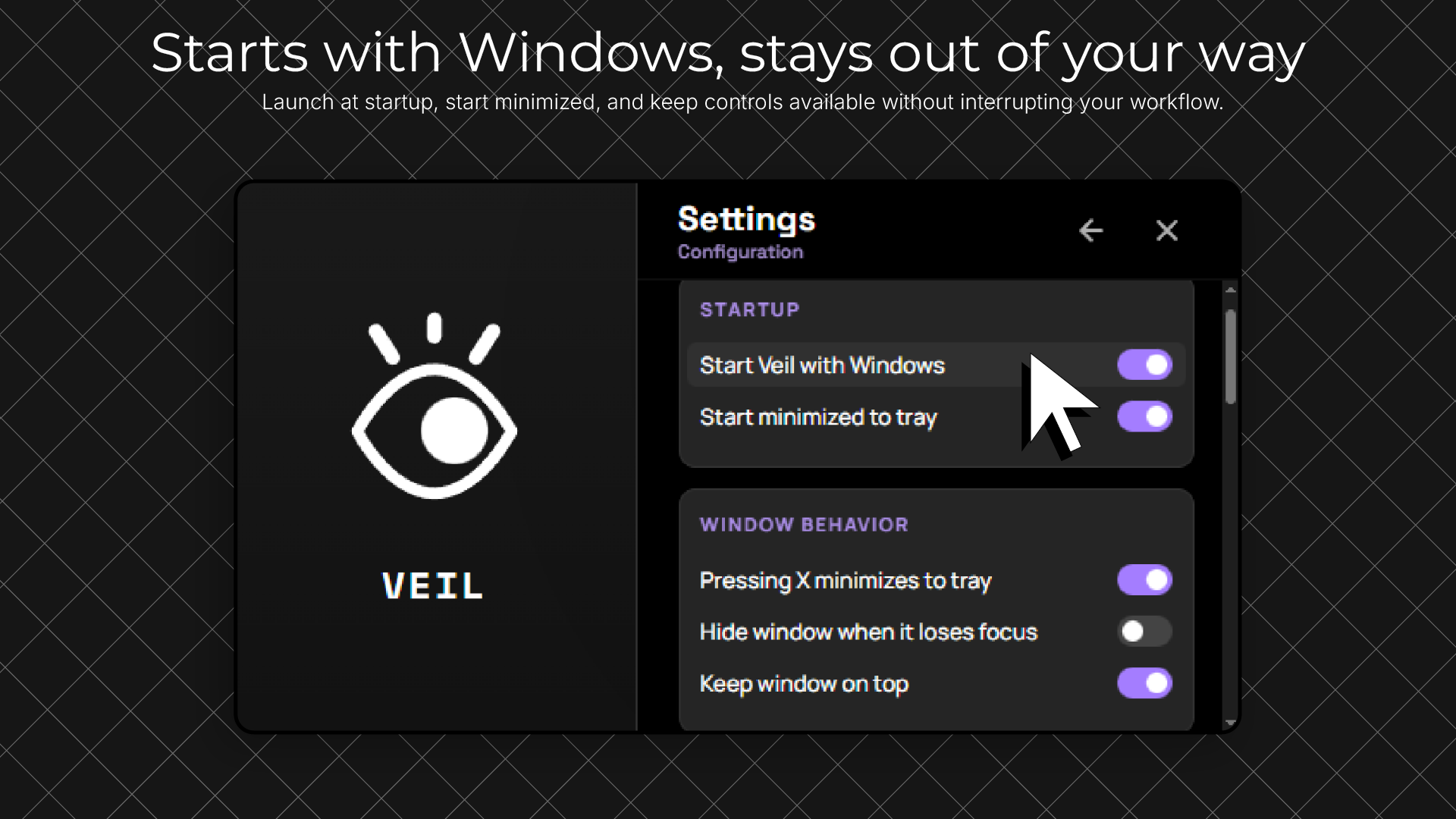Turn off Keep window on top

pyautogui.click(x=1146, y=683)
